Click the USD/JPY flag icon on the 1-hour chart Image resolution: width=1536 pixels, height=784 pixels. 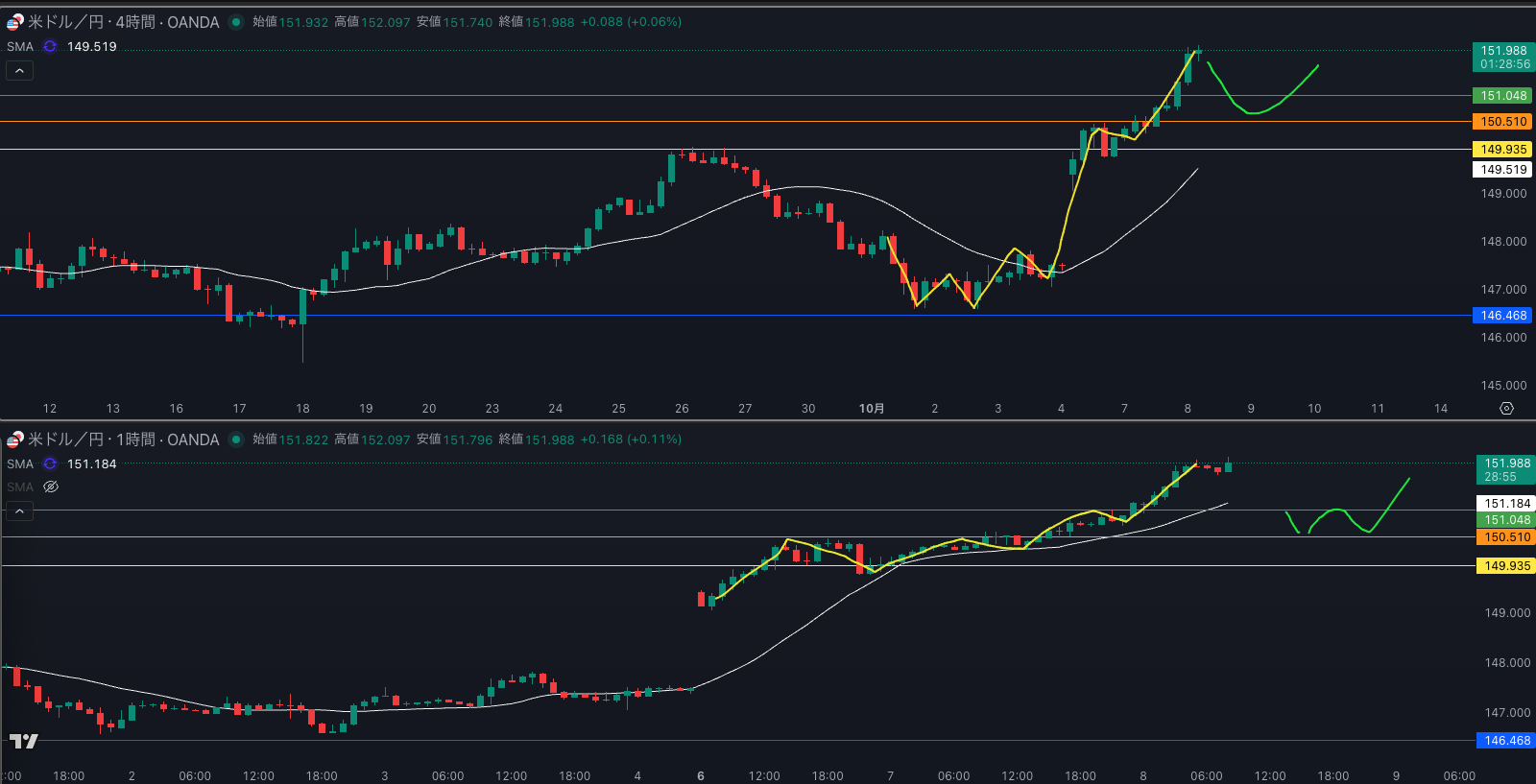click(14, 440)
